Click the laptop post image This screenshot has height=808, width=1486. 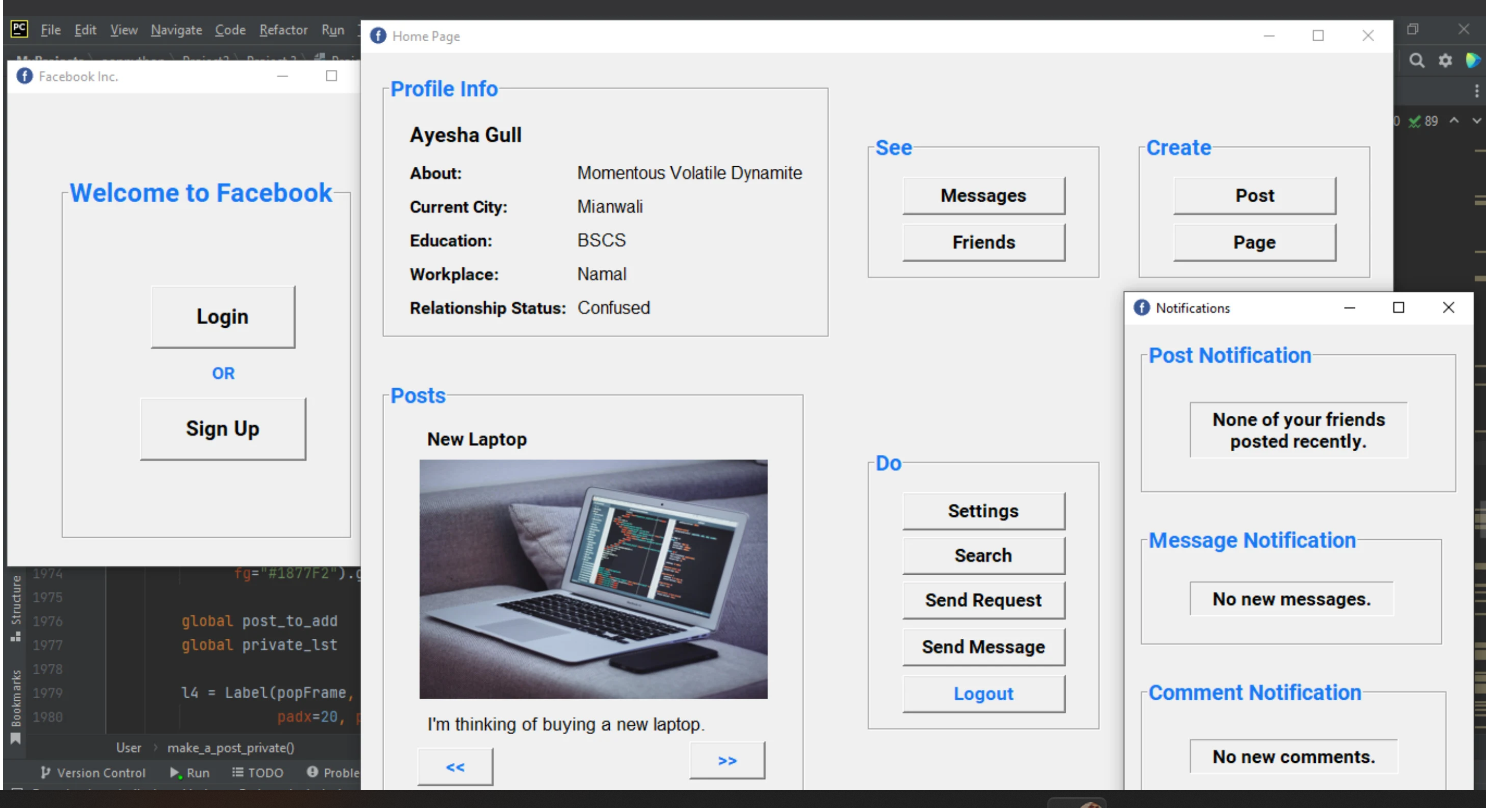tap(594, 579)
